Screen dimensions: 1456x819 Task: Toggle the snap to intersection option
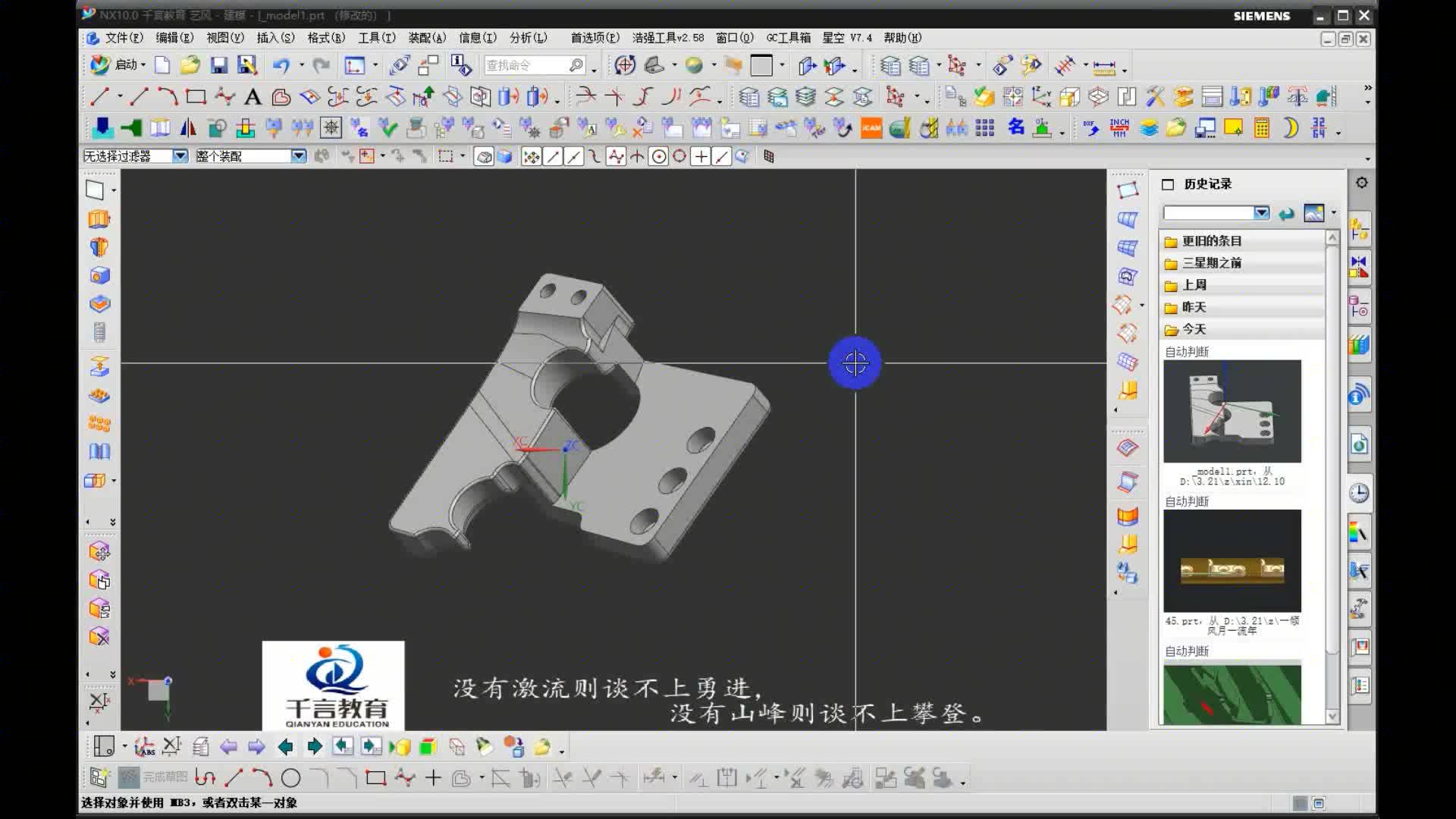click(637, 156)
